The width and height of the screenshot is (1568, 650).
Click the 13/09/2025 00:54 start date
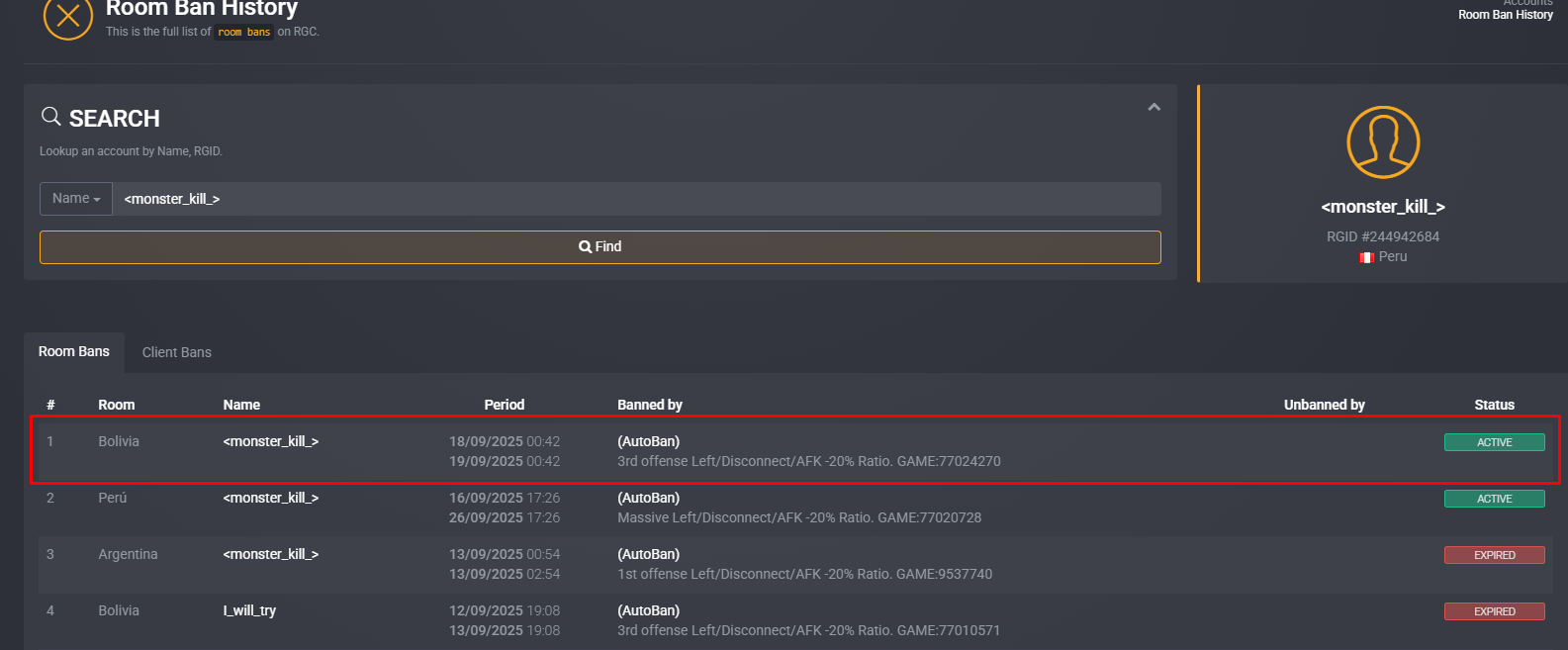[505, 554]
